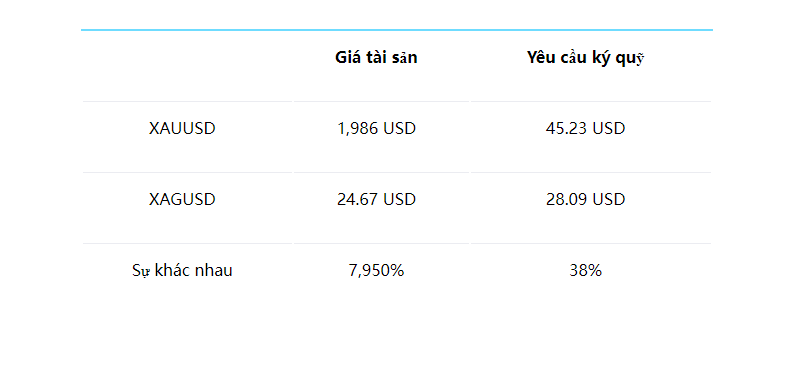The height and width of the screenshot is (389, 807).
Task: Click the XAUUSD row label
Action: (x=182, y=128)
